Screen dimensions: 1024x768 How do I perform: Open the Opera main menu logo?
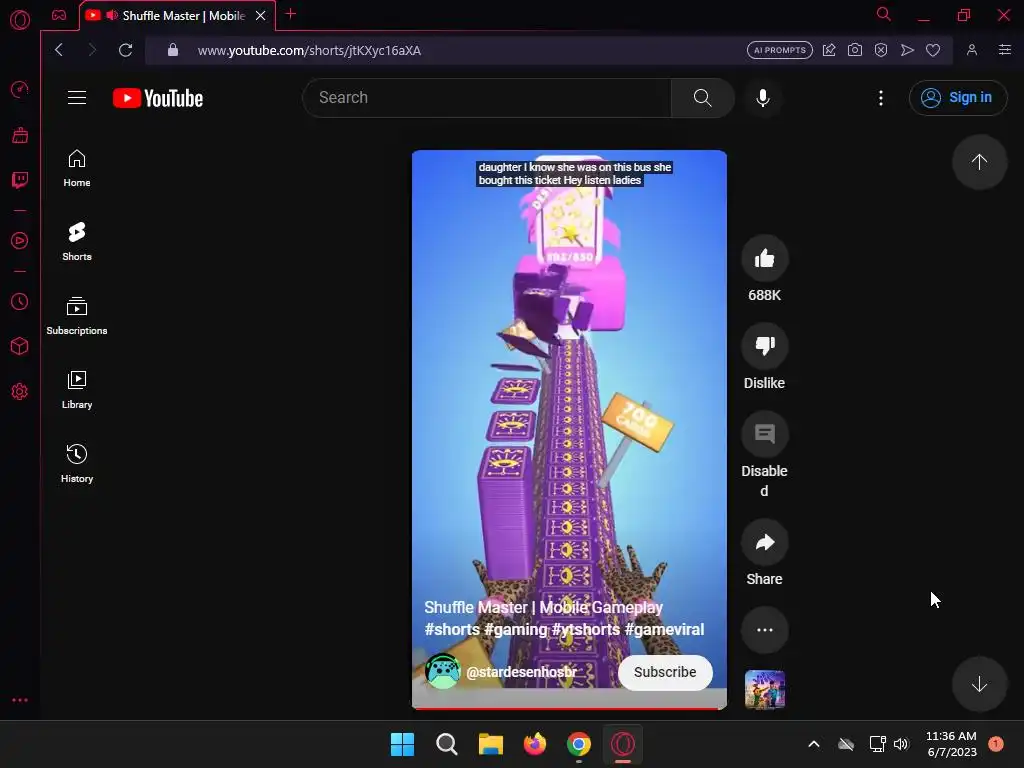coord(20,20)
